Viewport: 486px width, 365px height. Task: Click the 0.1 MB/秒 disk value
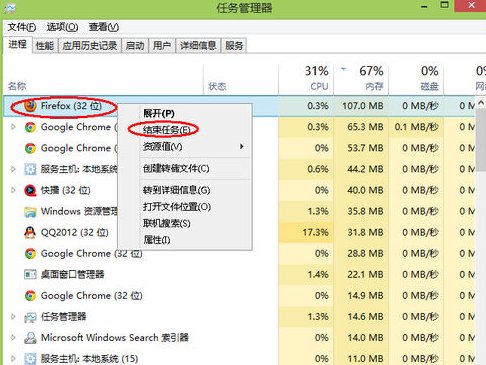click(x=416, y=127)
